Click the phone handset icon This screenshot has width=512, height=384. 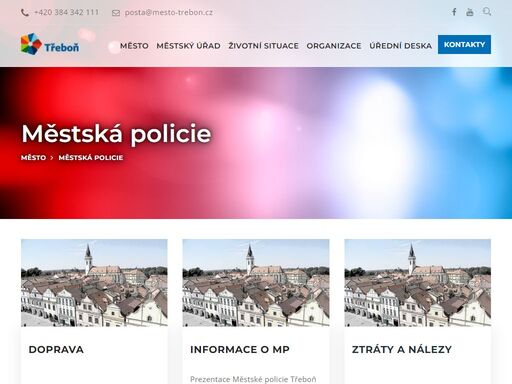coord(25,13)
